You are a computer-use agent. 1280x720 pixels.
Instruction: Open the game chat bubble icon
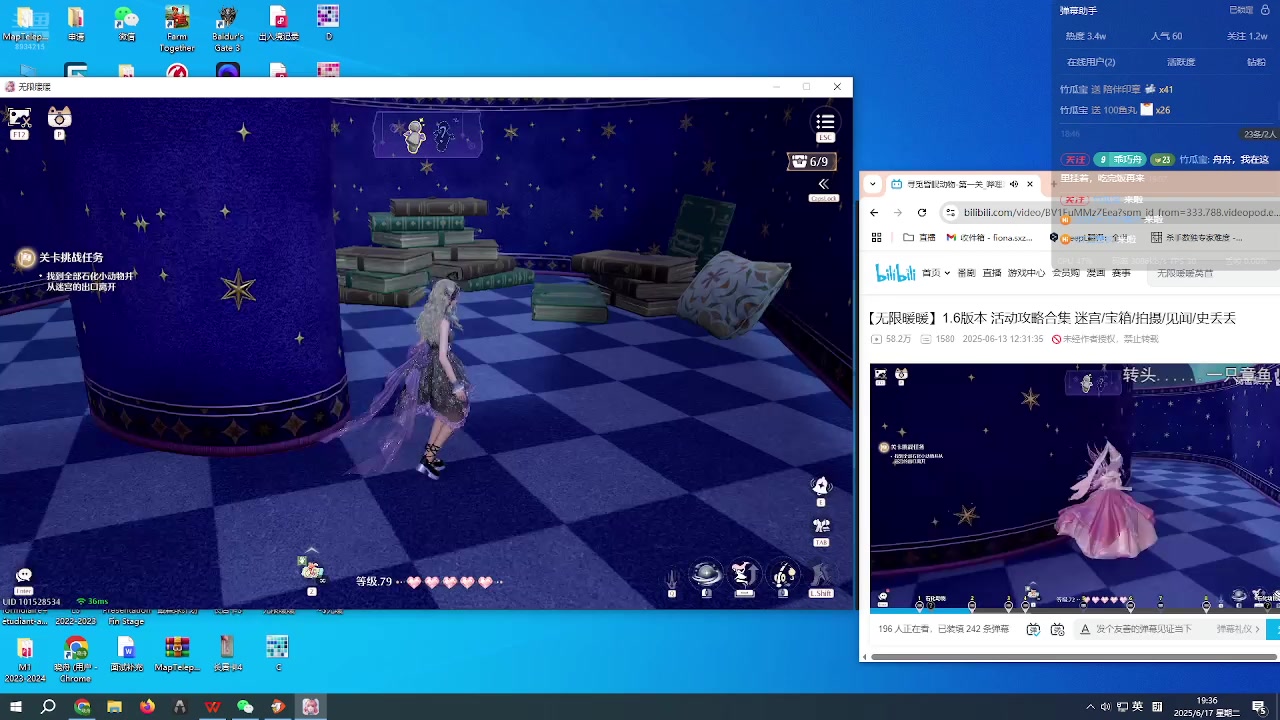click(24, 575)
